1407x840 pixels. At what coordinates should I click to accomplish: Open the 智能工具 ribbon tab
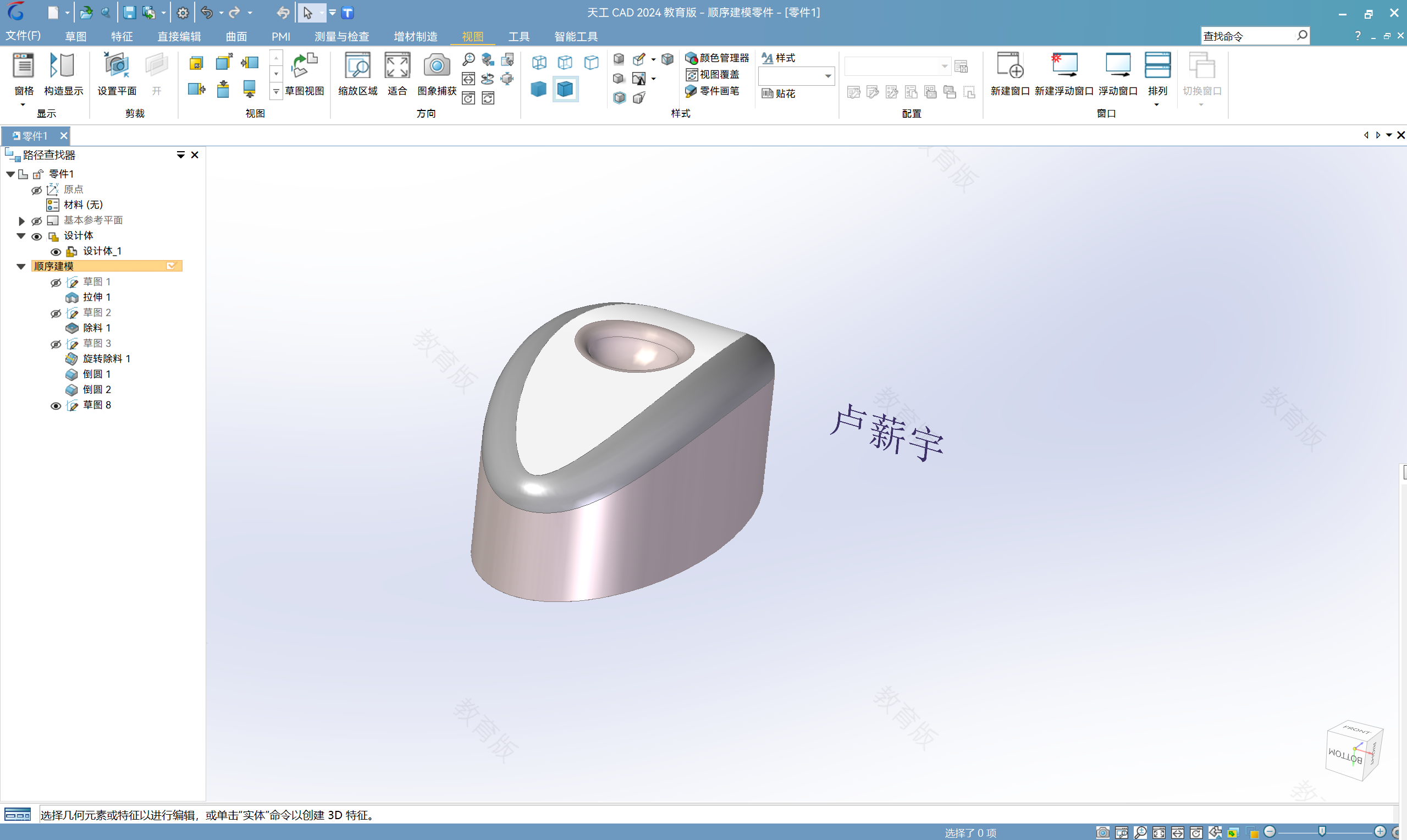576,36
